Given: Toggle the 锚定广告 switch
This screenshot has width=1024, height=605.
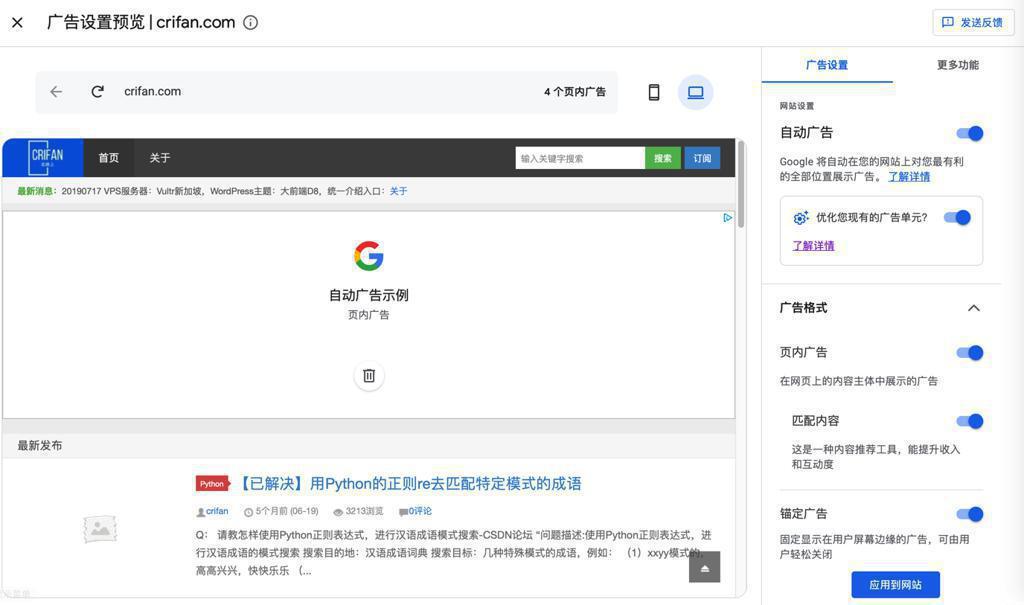Looking at the screenshot, I should (x=970, y=514).
